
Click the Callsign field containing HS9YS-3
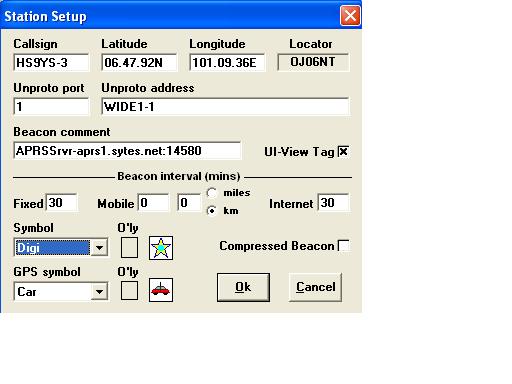(51, 62)
